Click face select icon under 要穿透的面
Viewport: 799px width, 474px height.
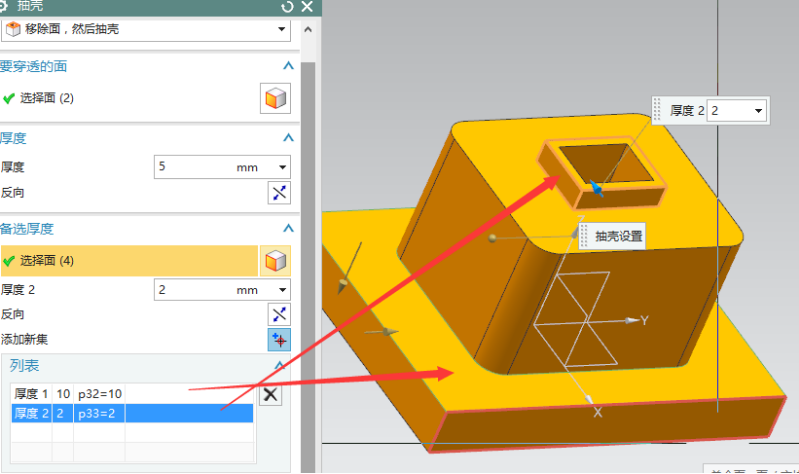coord(275,99)
